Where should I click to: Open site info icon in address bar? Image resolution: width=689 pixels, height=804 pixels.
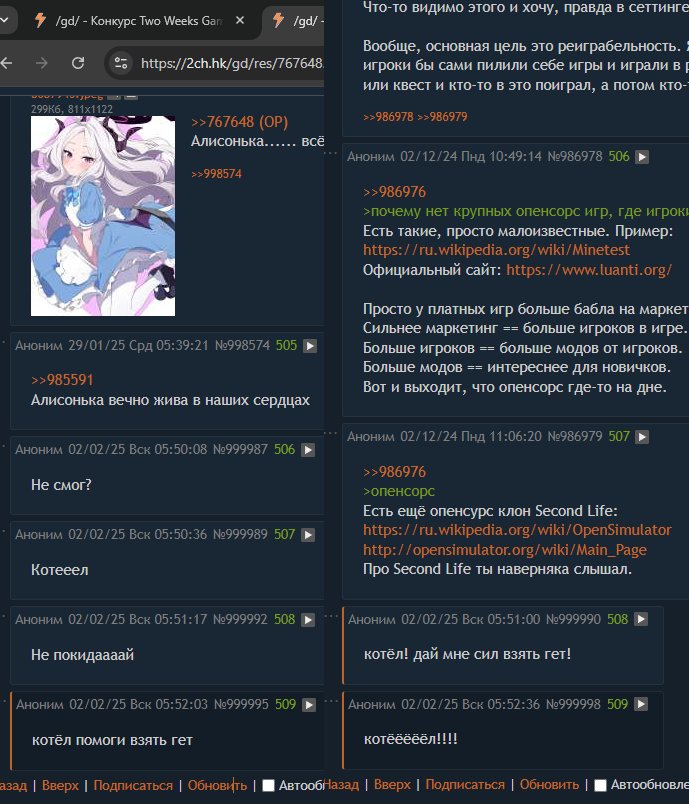pos(121,63)
